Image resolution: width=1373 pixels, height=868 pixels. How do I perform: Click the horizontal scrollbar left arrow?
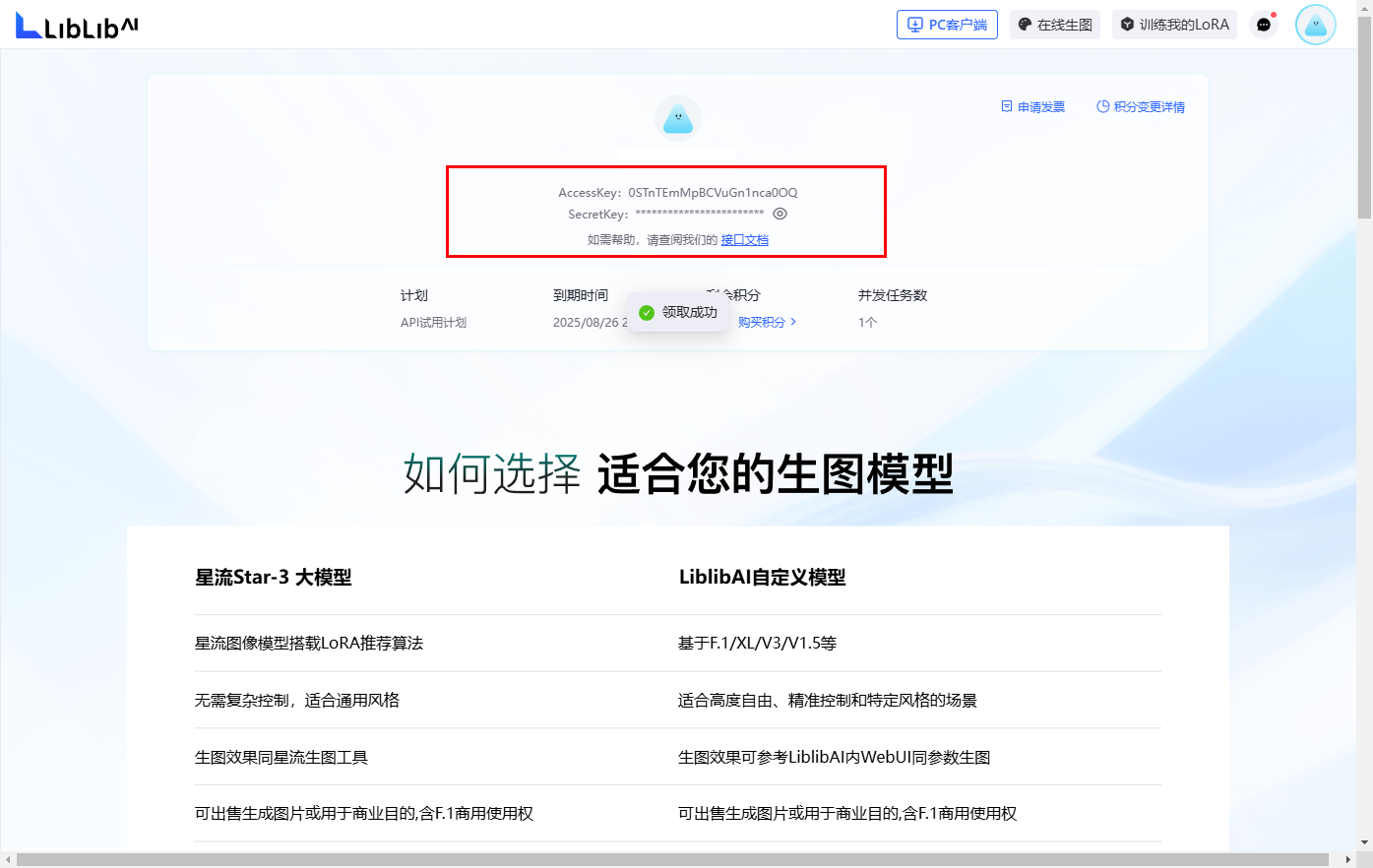[8, 860]
